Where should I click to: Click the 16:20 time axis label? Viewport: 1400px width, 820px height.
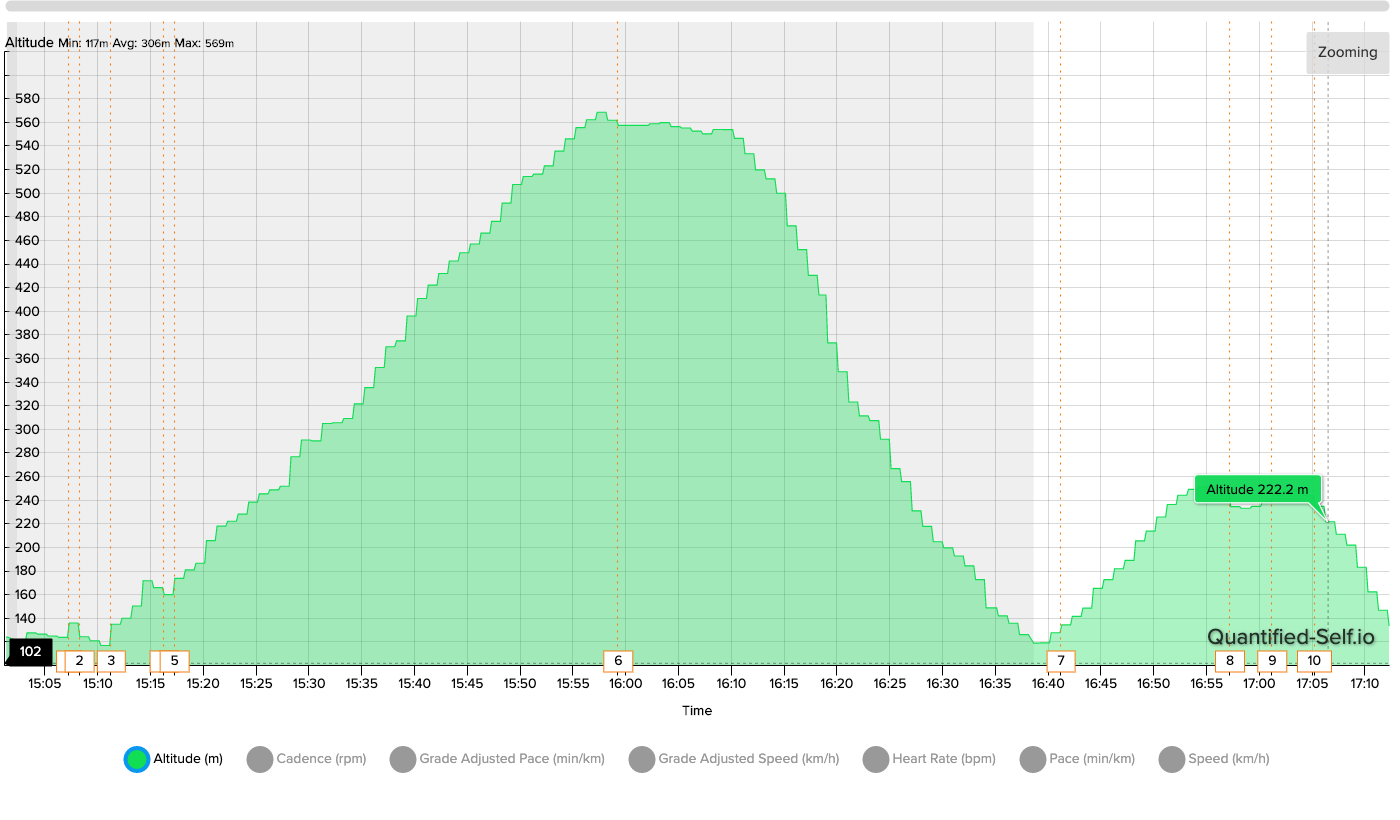[x=836, y=684]
